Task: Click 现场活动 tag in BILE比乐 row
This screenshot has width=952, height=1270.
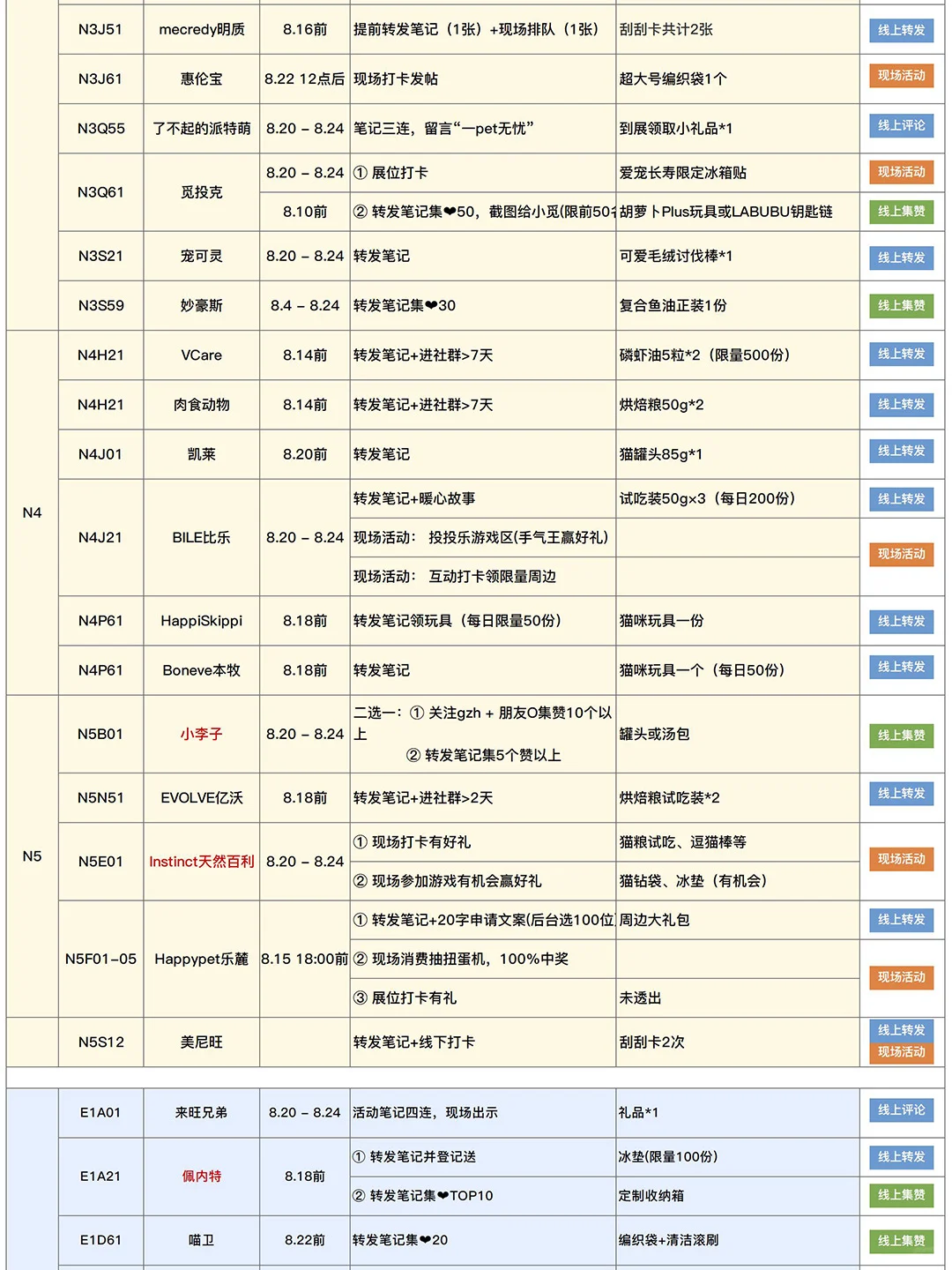Action: [901, 555]
